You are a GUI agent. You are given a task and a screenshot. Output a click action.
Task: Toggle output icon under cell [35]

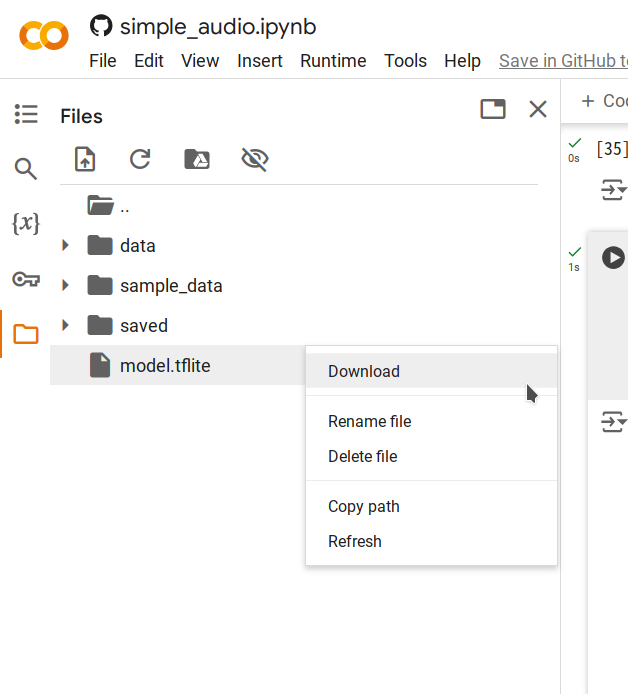point(613,189)
